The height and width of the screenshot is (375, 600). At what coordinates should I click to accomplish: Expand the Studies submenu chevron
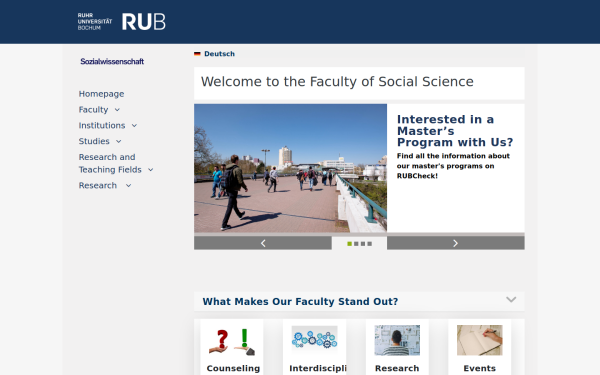119,142
